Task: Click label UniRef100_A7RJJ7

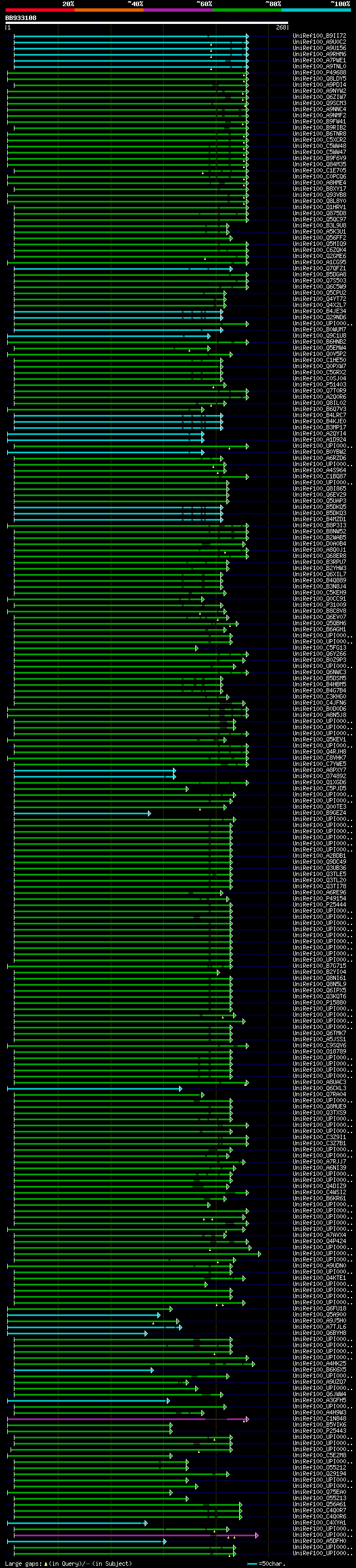Action: [319, 1161]
